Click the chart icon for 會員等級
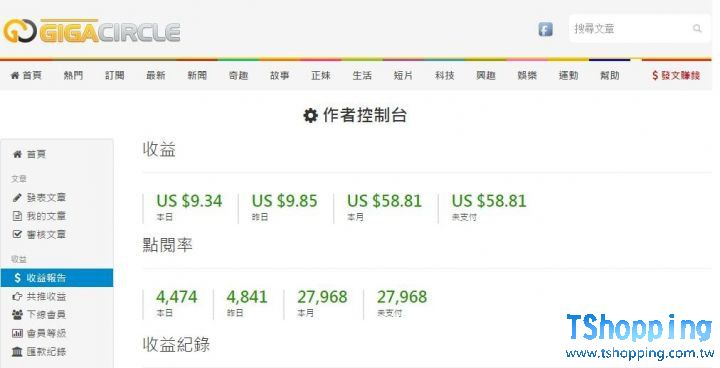This screenshot has height=368, width=720. click(x=17, y=333)
